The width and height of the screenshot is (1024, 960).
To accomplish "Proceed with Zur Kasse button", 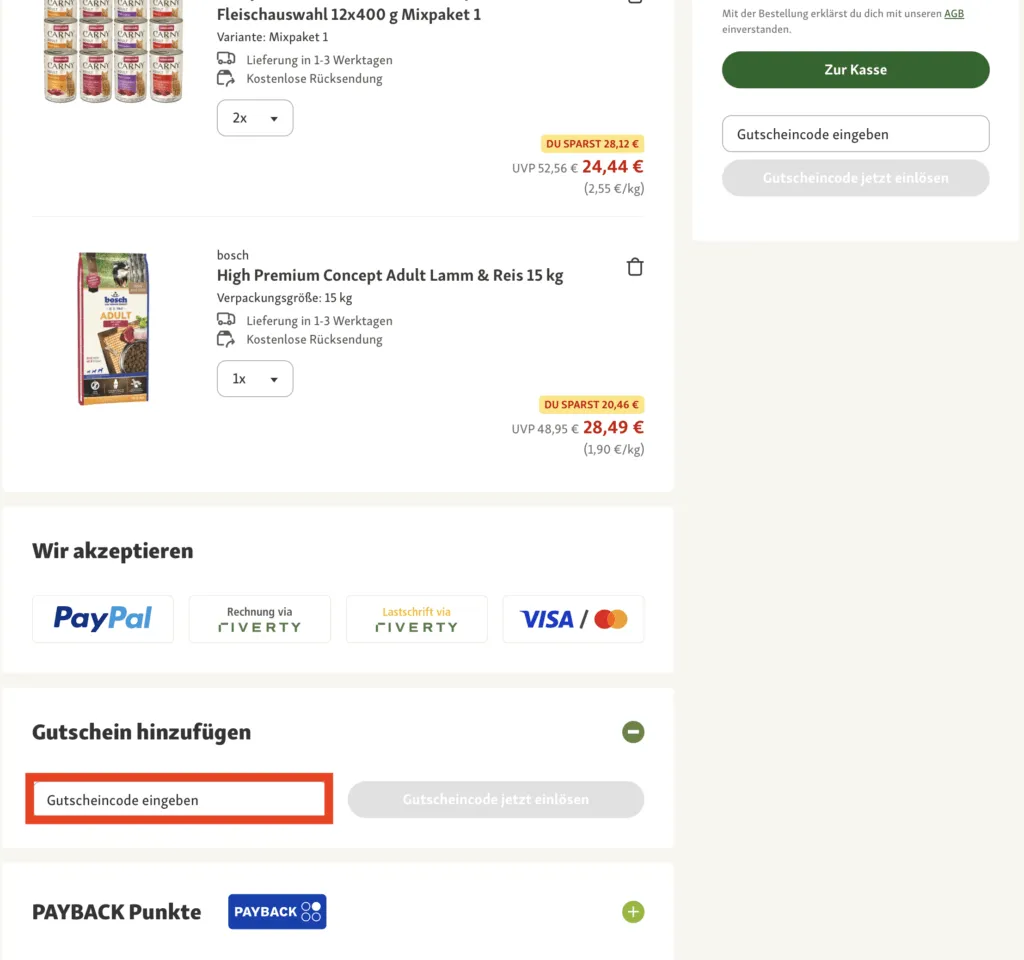I will (x=855, y=70).
